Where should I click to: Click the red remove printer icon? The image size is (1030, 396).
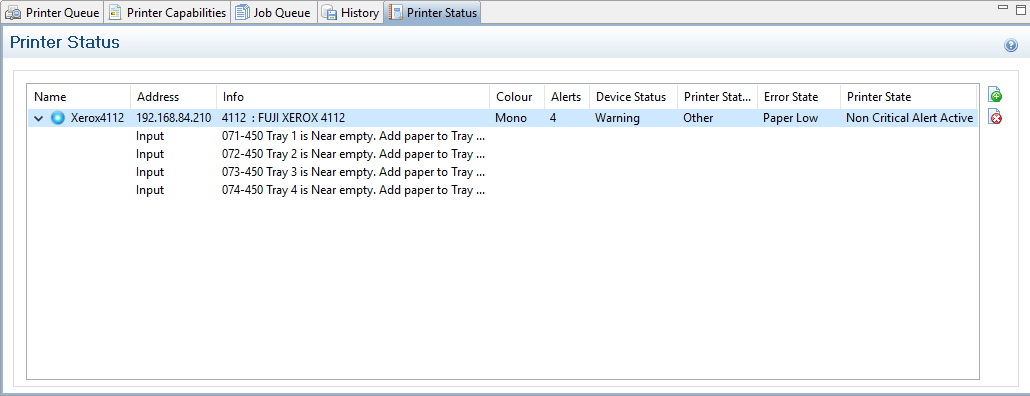995,118
